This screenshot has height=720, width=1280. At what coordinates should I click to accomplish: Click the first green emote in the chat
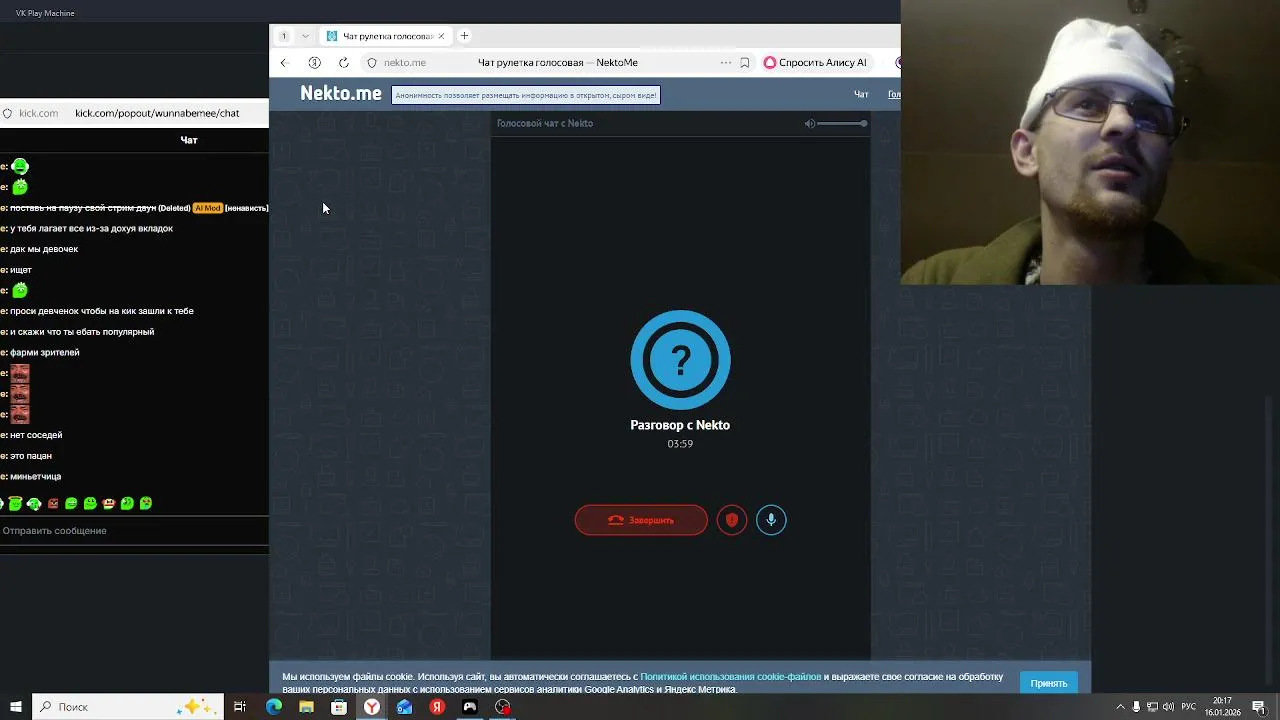(20, 166)
